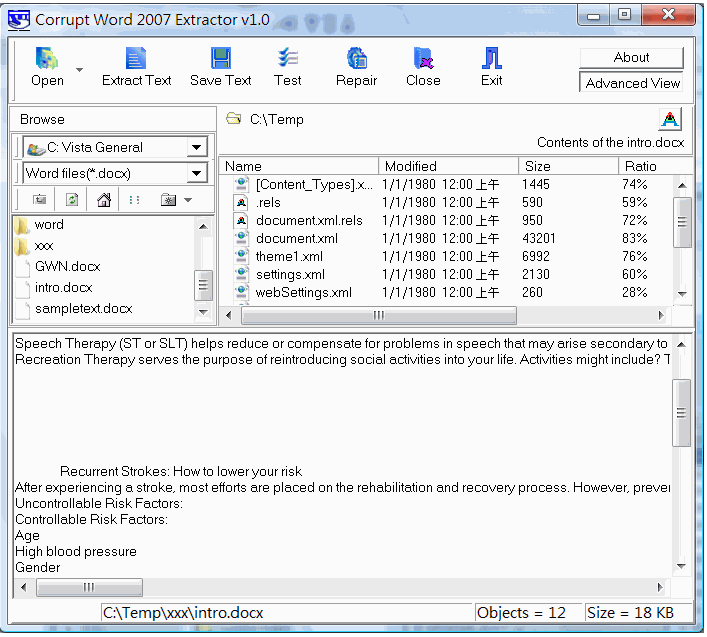Click the icon beside document.xml
Screen dimensions: 707x637
coord(241,238)
